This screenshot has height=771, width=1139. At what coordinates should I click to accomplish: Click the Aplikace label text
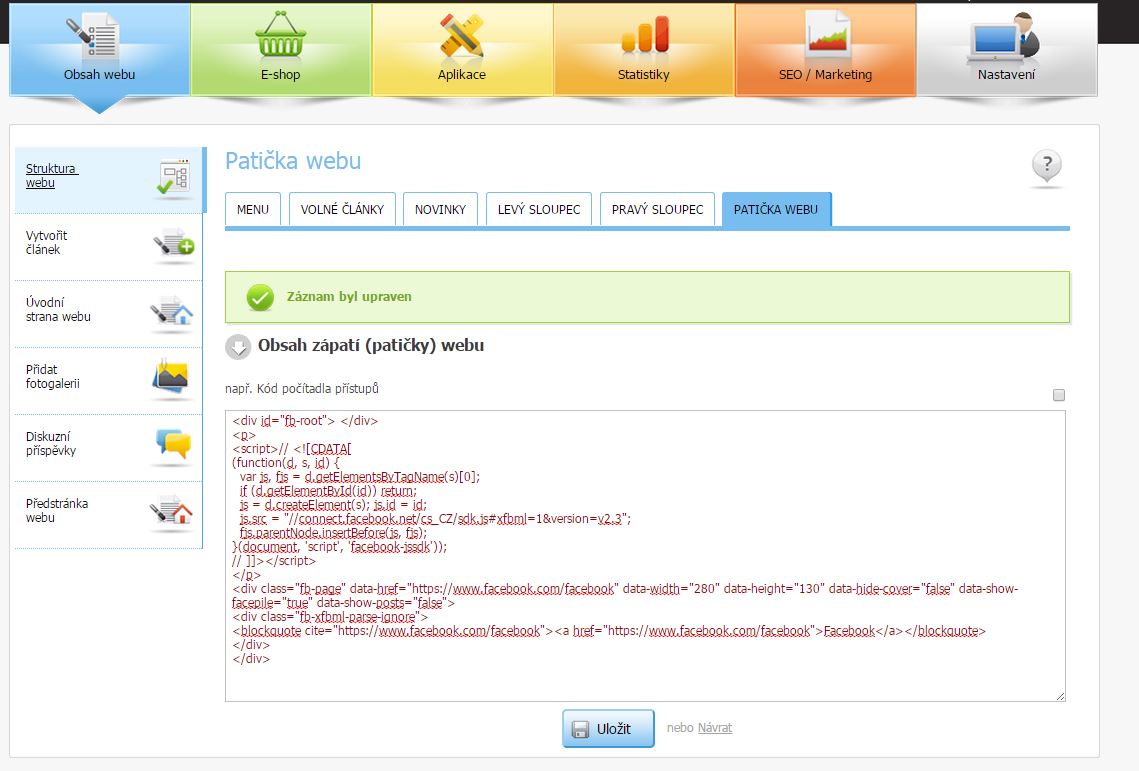pyautogui.click(x=461, y=75)
